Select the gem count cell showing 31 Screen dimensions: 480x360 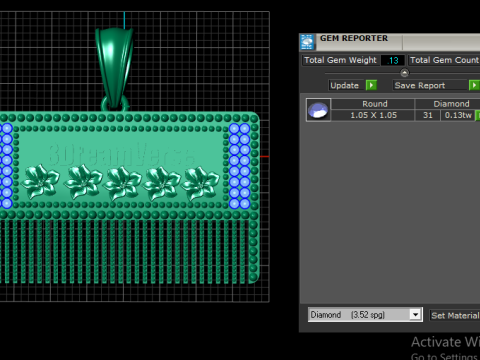pyautogui.click(x=428, y=115)
